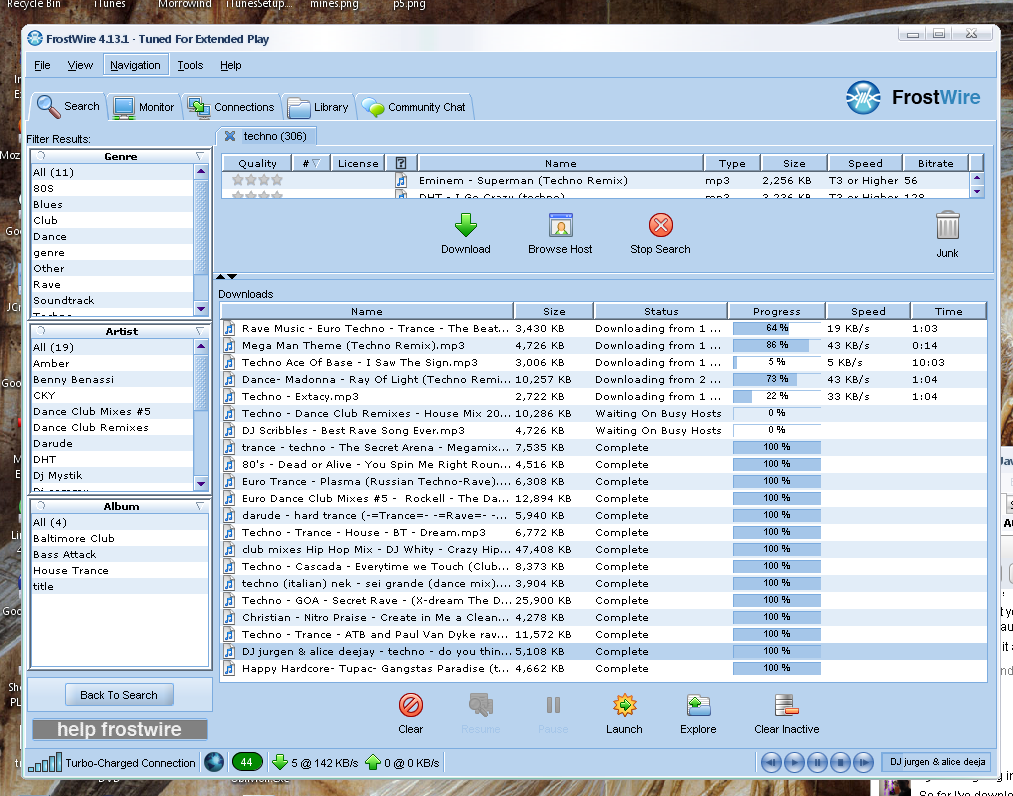This screenshot has height=796, width=1013.
Task: Click the green upload speed arrow in status bar
Action: (373, 762)
